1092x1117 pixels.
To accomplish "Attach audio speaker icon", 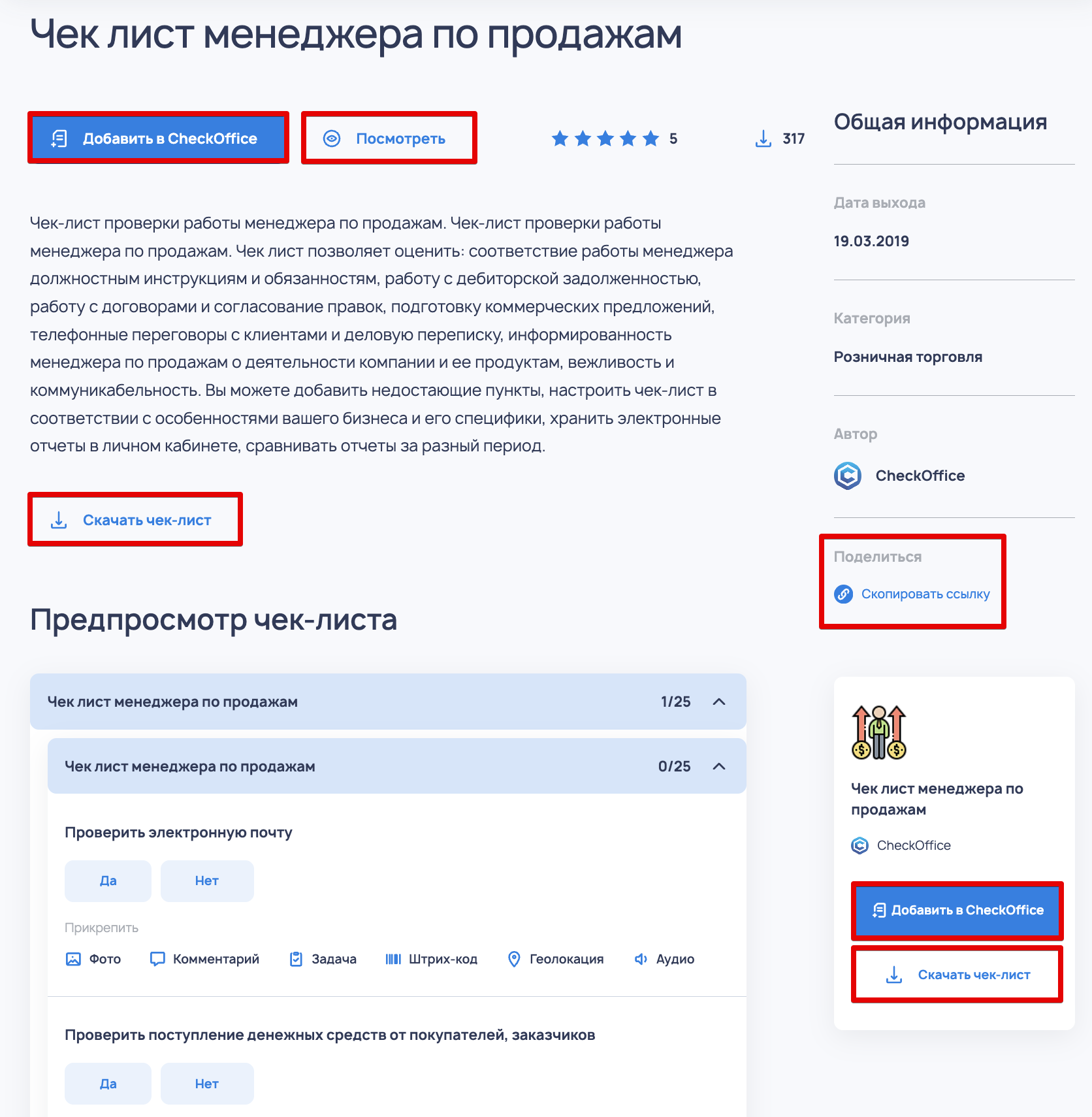I will coord(641,959).
